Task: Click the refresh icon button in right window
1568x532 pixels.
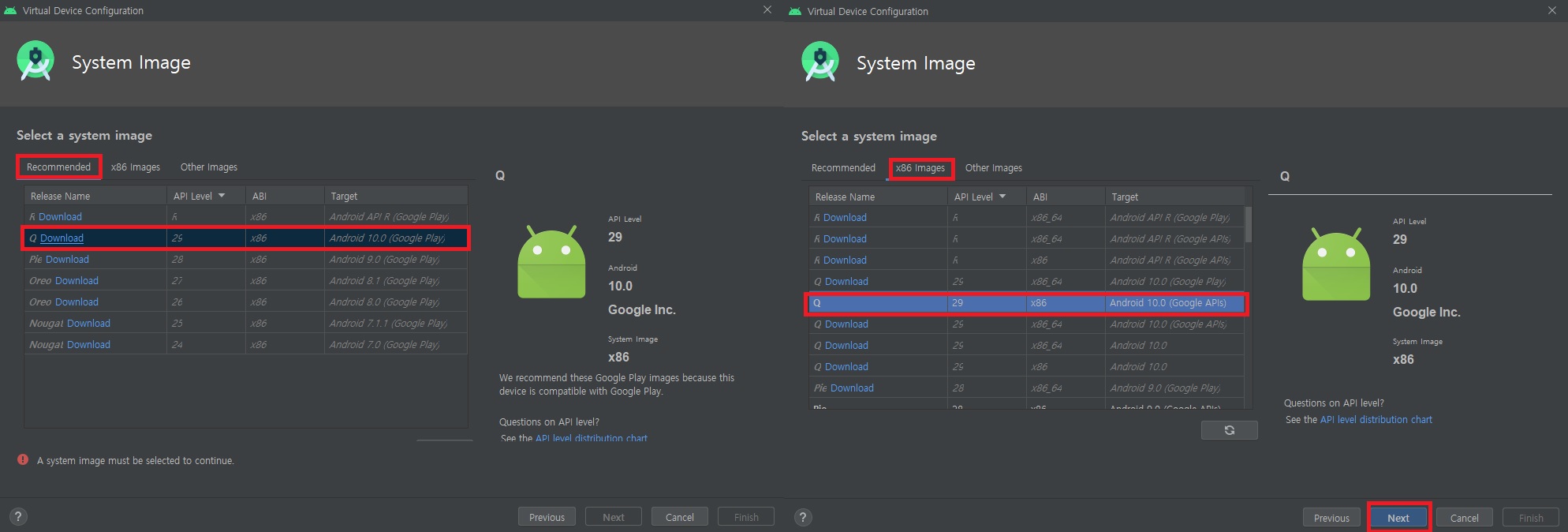Action: 1229,430
